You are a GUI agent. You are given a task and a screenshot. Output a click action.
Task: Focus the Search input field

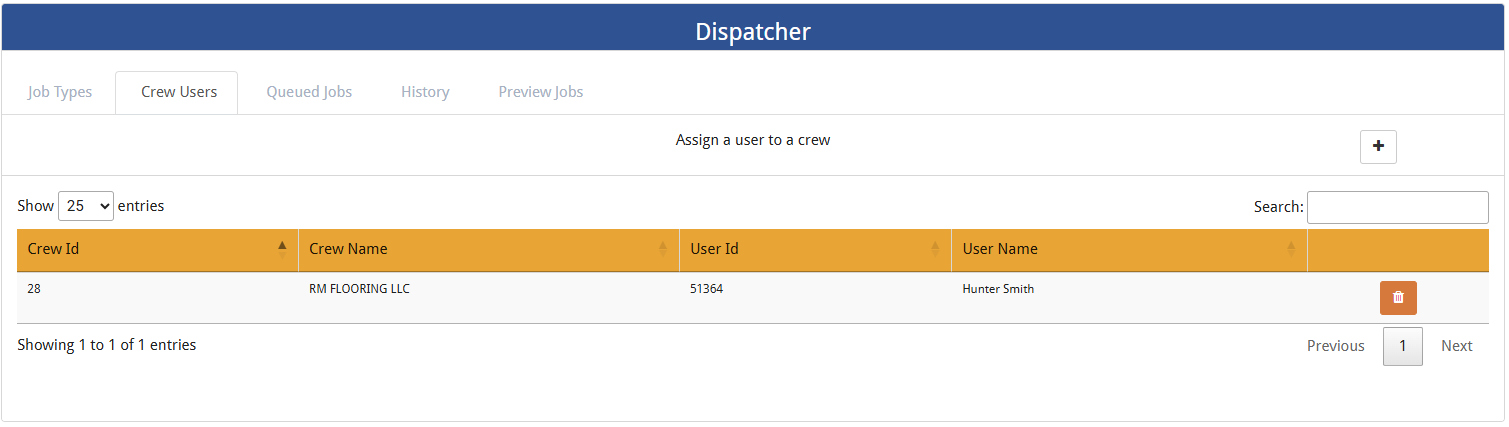[1397, 207]
